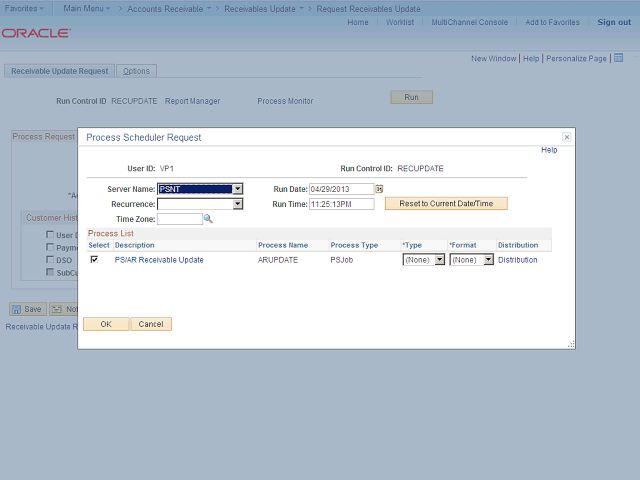This screenshot has width=640, height=480.
Task: Click Personalize Page link
Action: tap(576, 58)
